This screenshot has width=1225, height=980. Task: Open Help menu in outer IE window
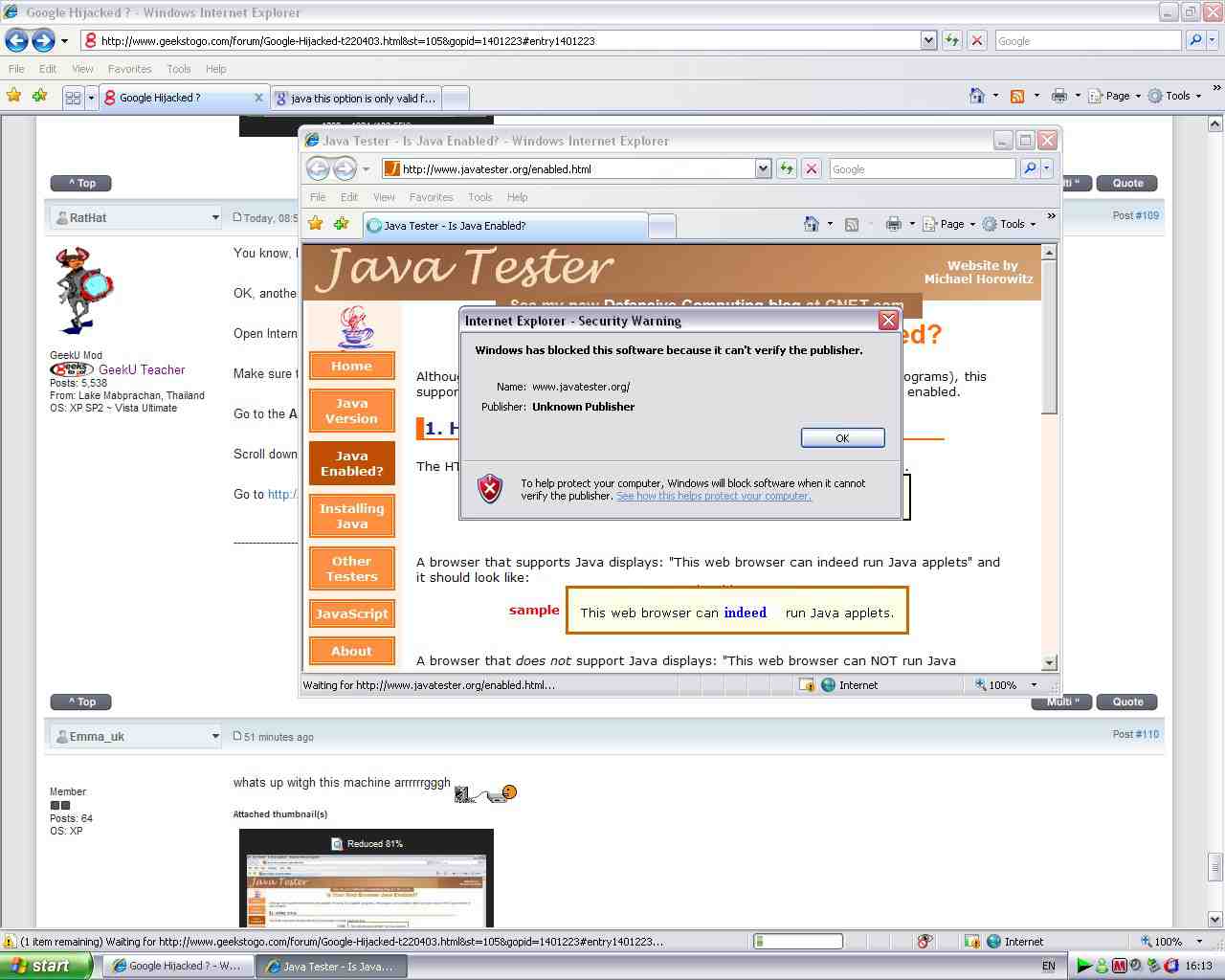pyautogui.click(x=216, y=69)
